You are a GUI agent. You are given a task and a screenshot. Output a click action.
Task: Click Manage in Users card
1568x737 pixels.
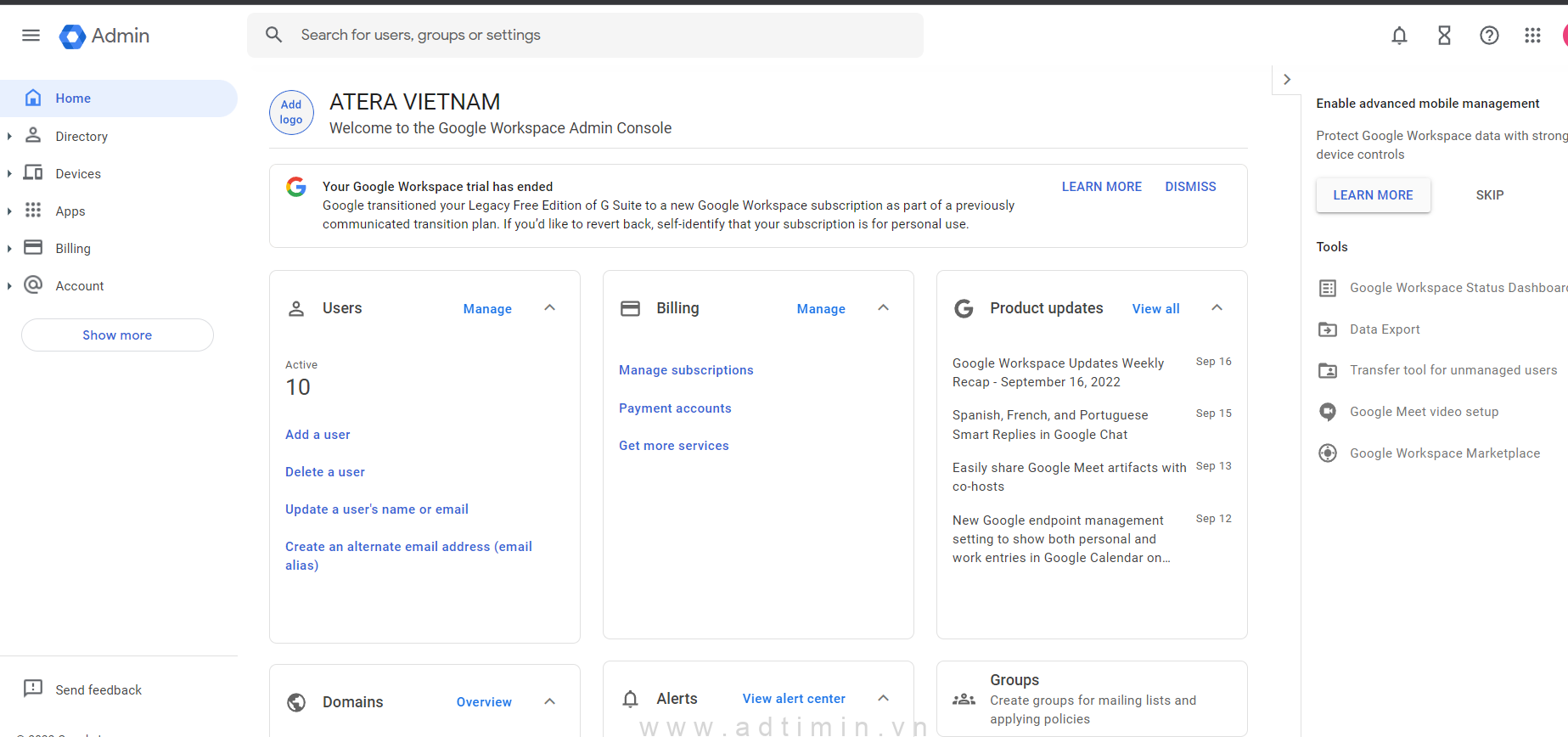pos(487,309)
